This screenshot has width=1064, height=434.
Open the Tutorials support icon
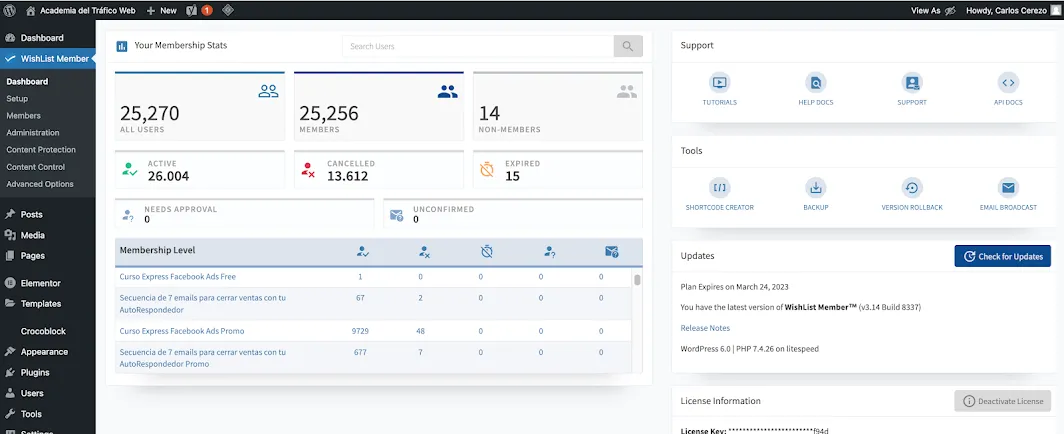(719, 83)
